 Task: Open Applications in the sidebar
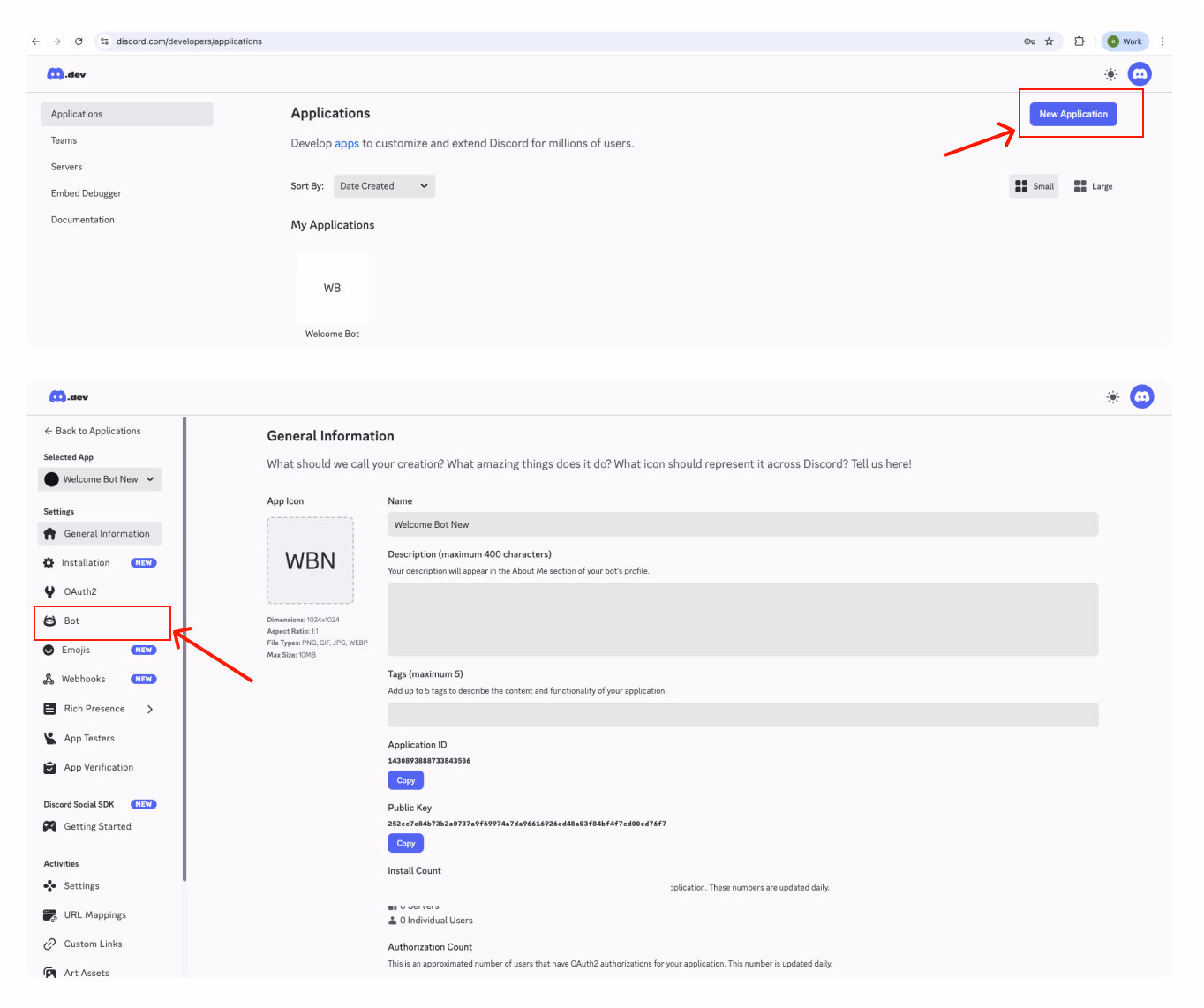point(127,114)
